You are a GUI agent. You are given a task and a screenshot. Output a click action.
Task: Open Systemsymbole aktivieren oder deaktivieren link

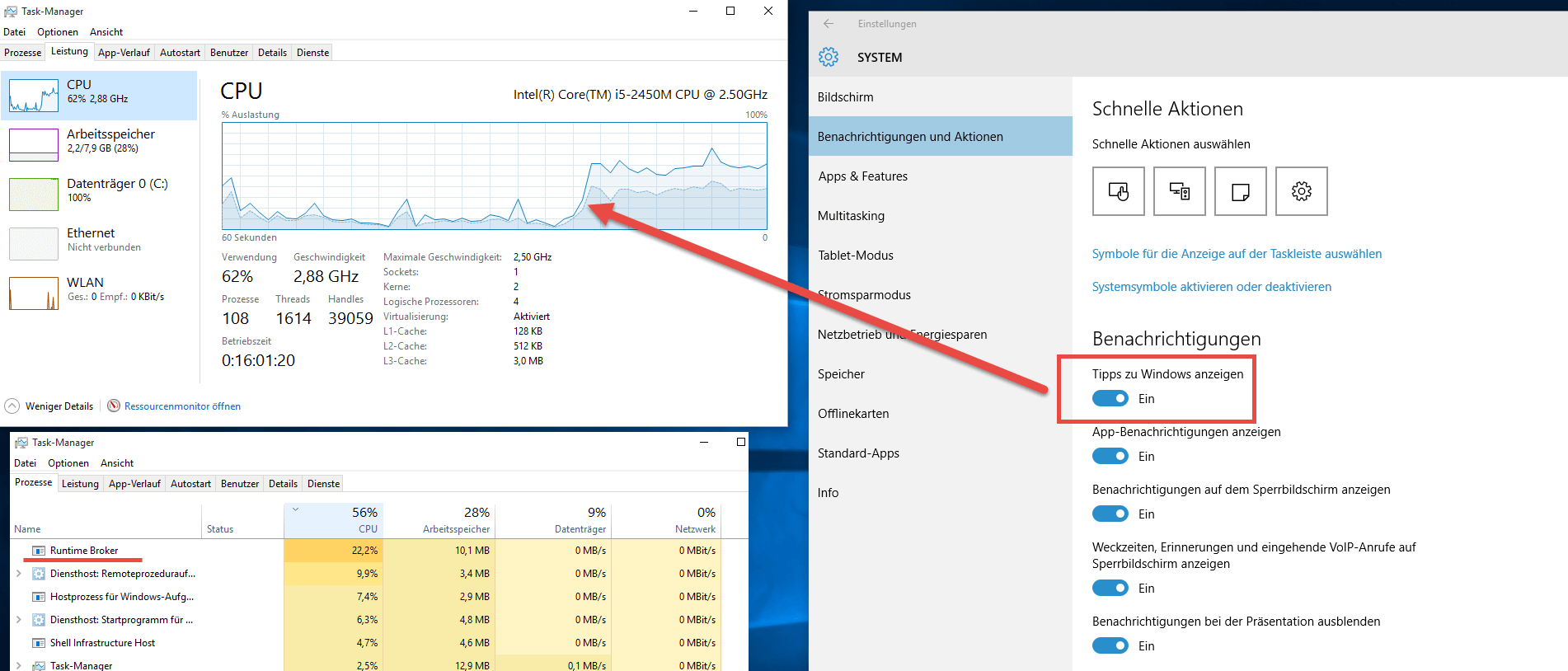click(1211, 287)
